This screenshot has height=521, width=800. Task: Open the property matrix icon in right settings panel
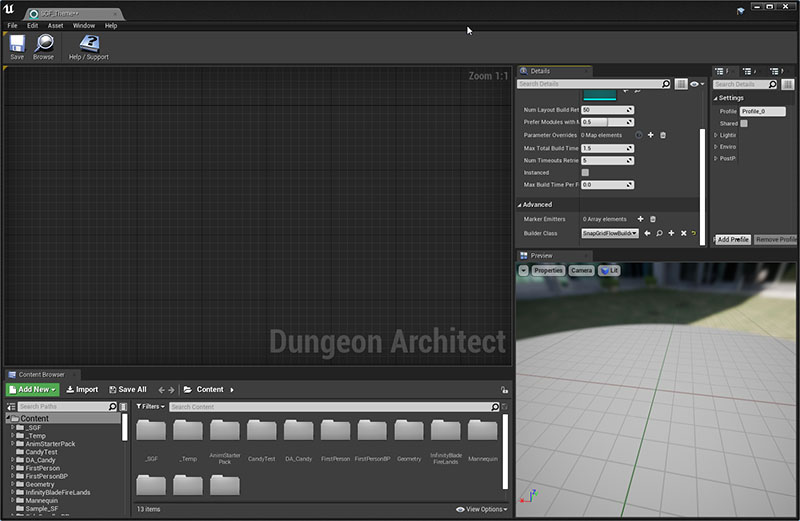click(x=788, y=84)
